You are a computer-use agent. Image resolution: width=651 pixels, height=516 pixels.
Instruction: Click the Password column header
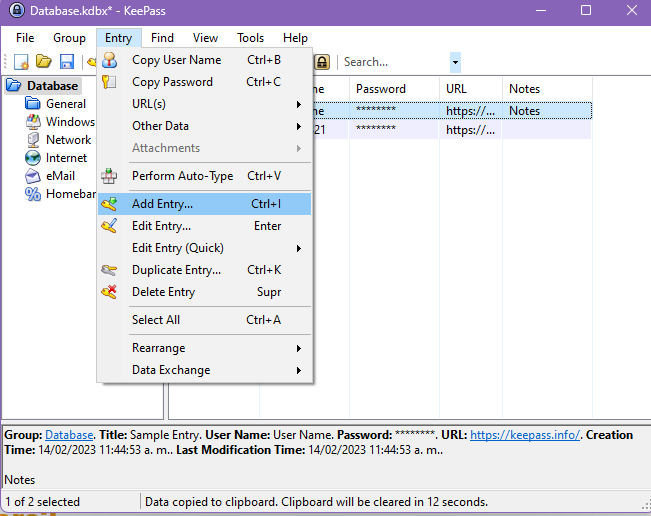pyautogui.click(x=394, y=89)
